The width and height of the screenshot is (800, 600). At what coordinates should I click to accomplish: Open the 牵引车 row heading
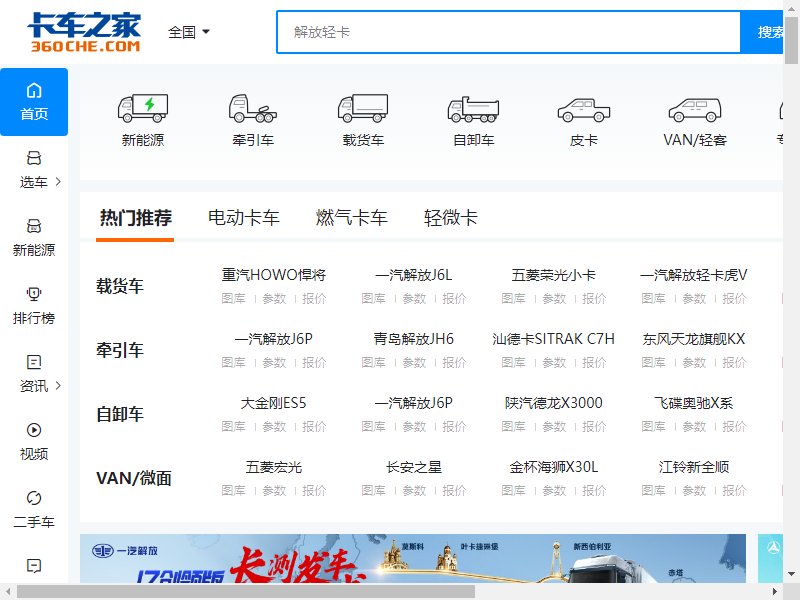(120, 351)
